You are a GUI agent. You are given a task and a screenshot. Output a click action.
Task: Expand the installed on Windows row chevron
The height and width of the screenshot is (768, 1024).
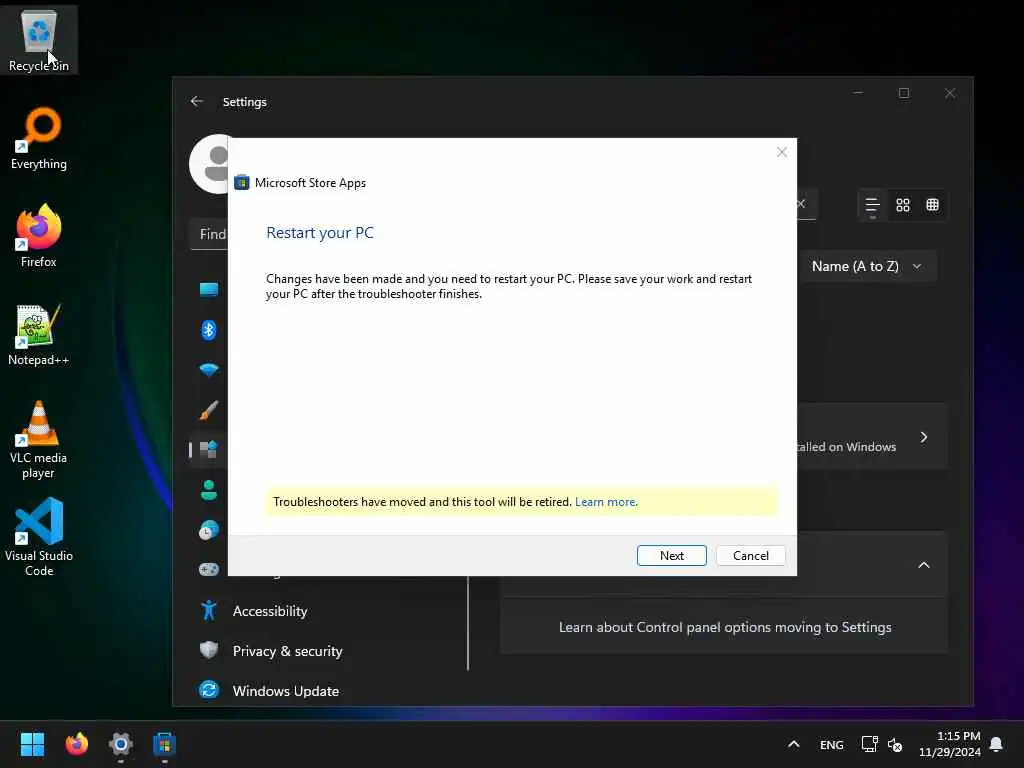point(923,437)
